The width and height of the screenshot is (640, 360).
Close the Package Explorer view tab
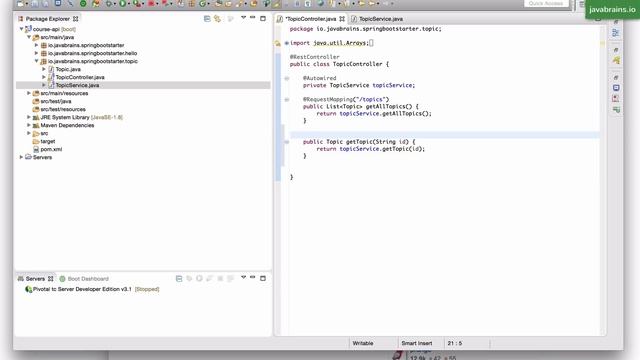click(x=76, y=19)
